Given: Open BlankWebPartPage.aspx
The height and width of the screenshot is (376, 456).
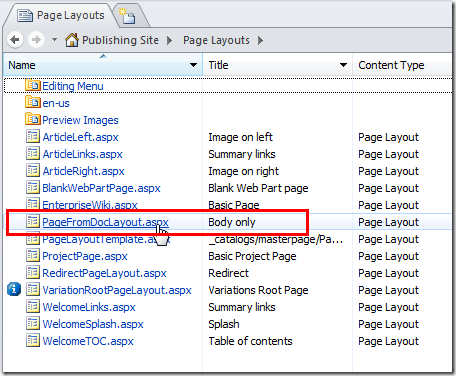Looking at the screenshot, I should coord(101,188).
